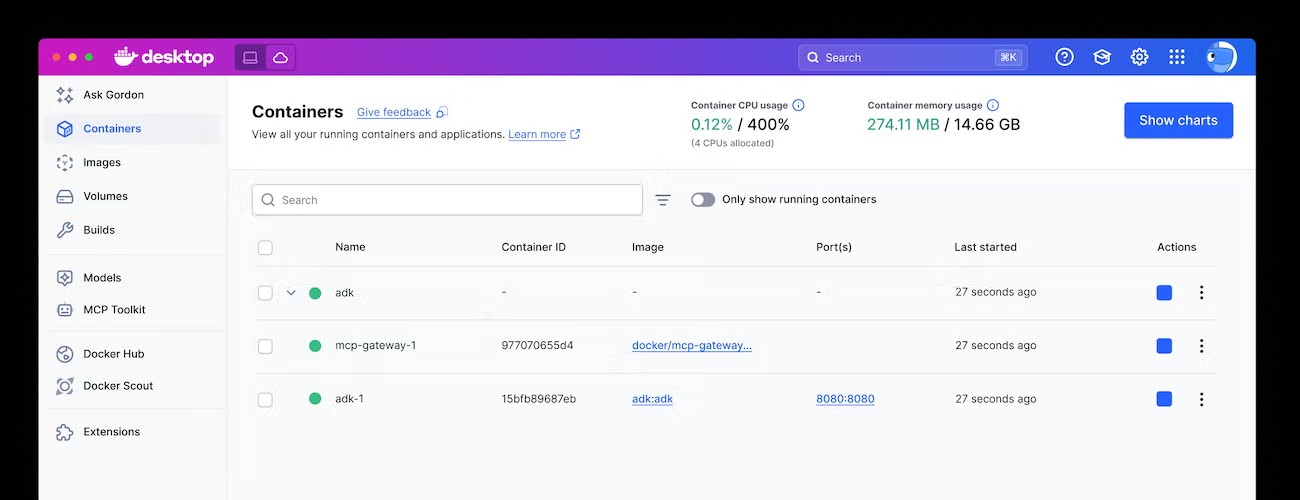Check the select-all checkbox in table header
The width and height of the screenshot is (1300, 500).
click(x=265, y=247)
